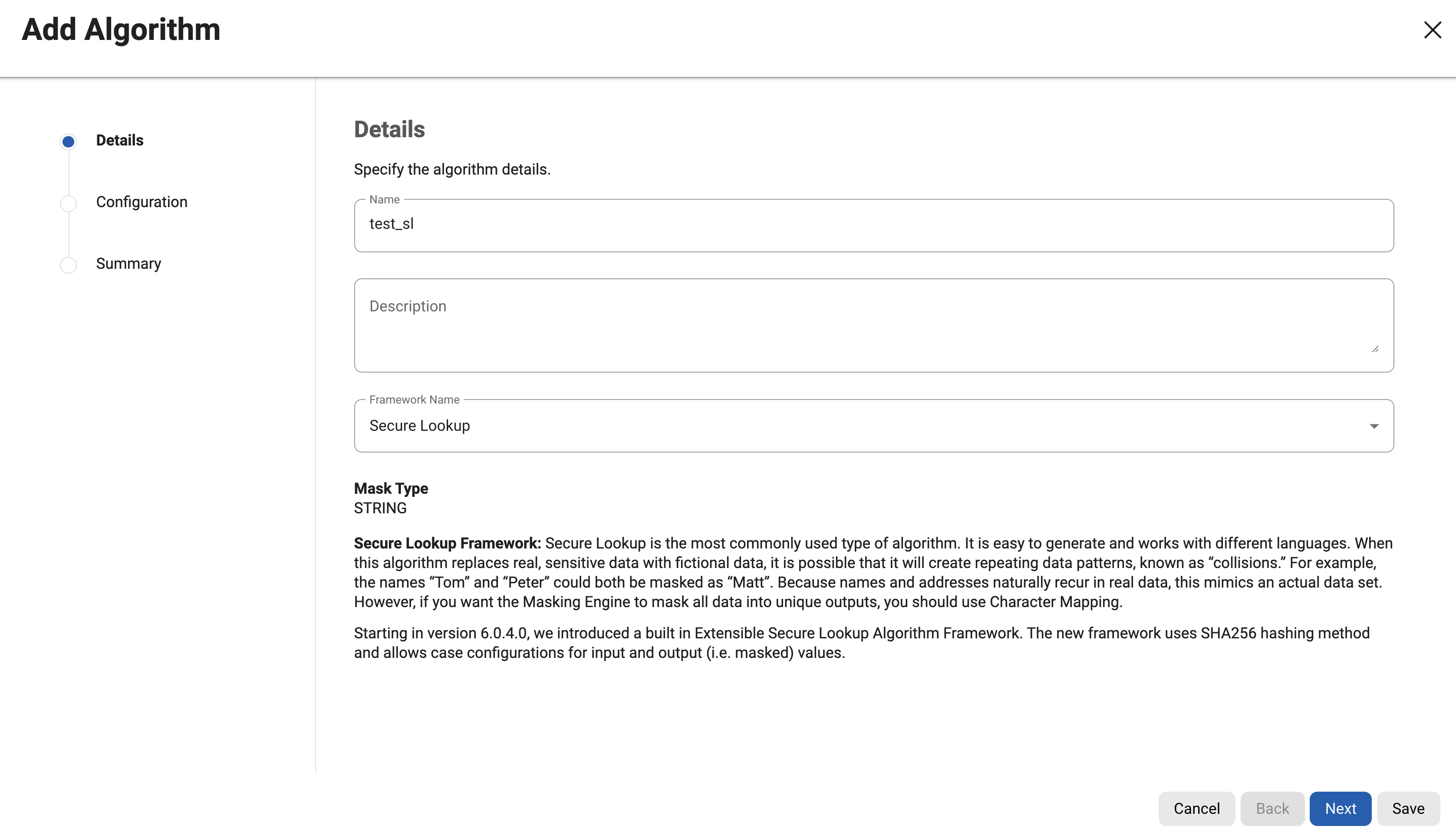Screen dimensions: 1456x839
Task: Click the bold 'Secure Lookup Framework:' text
Action: pyautogui.click(x=447, y=543)
